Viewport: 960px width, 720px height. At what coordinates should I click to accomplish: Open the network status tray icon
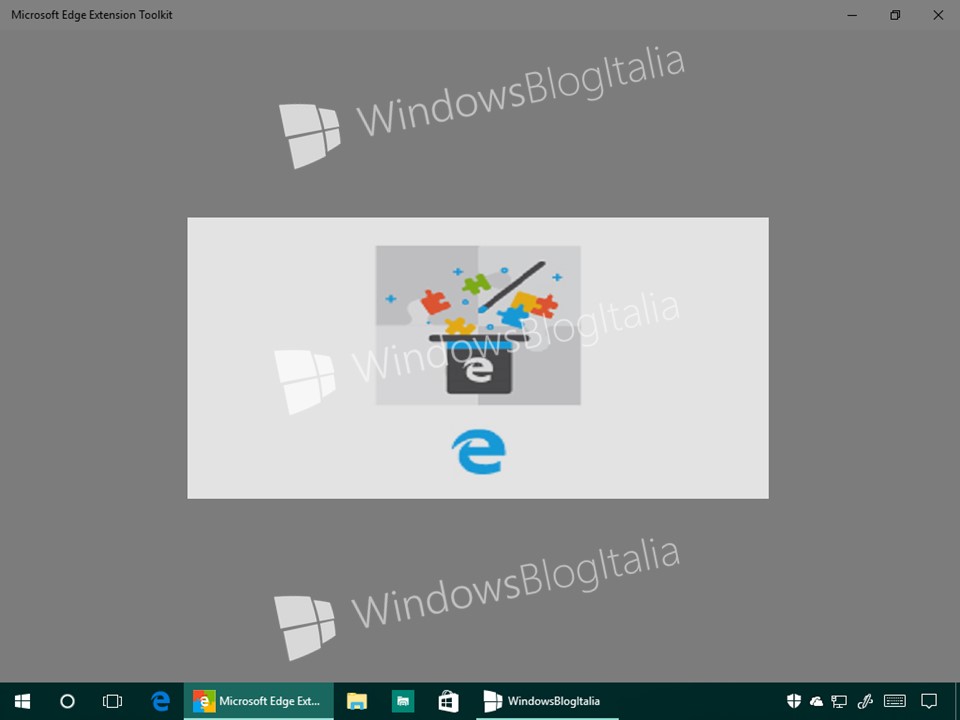pyautogui.click(x=839, y=702)
